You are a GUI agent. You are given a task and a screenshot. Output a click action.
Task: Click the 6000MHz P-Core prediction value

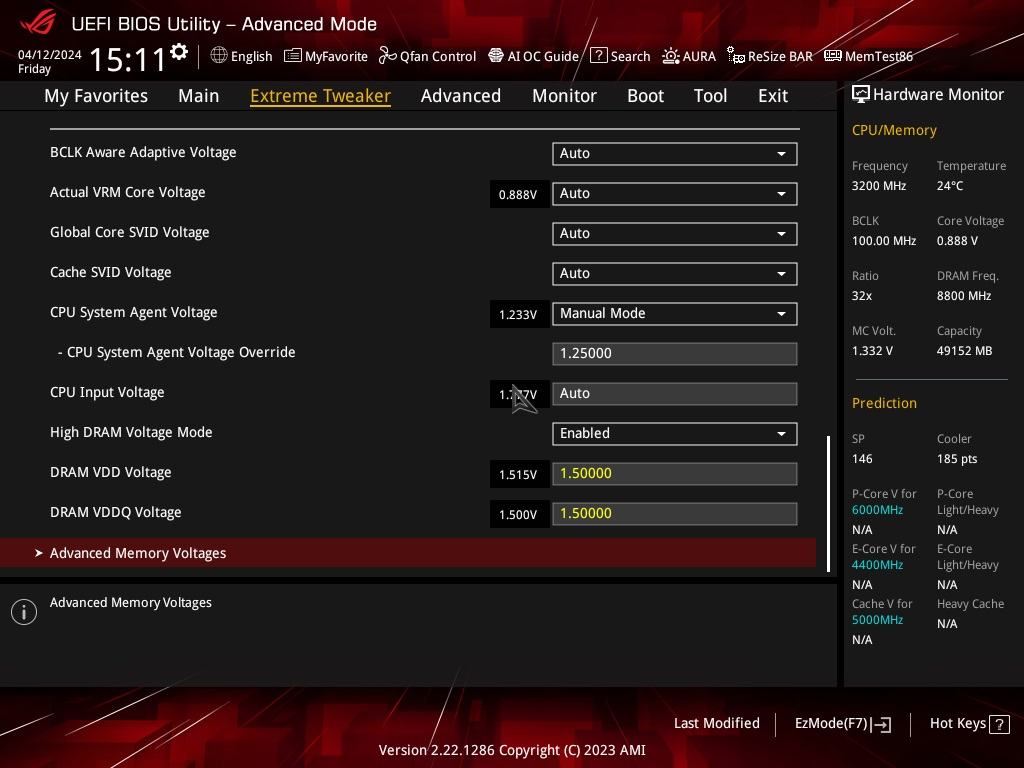(x=878, y=510)
